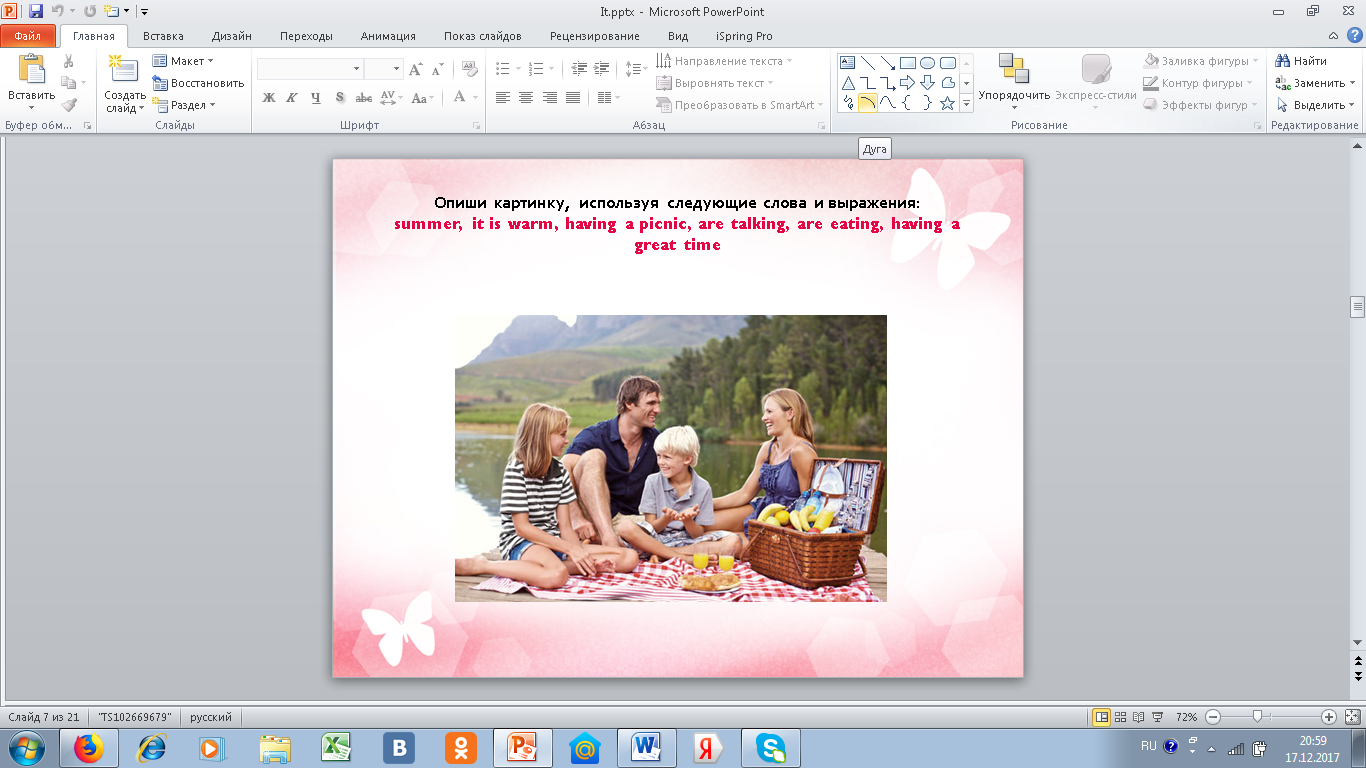Select the Down Arrow block shape
Screen dimensions: 1366x768
click(x=928, y=83)
